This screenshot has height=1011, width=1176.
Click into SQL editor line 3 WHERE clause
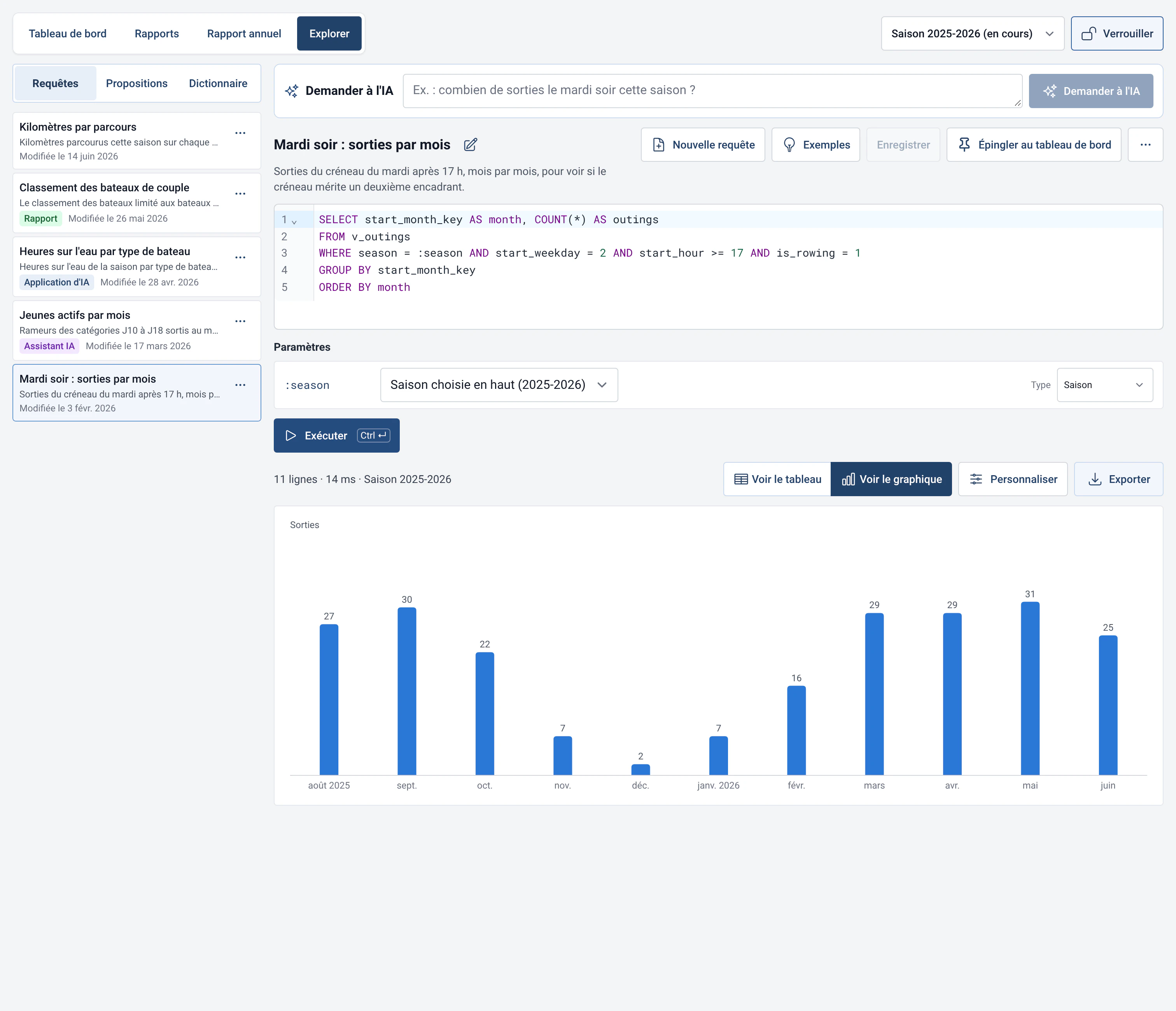589,253
